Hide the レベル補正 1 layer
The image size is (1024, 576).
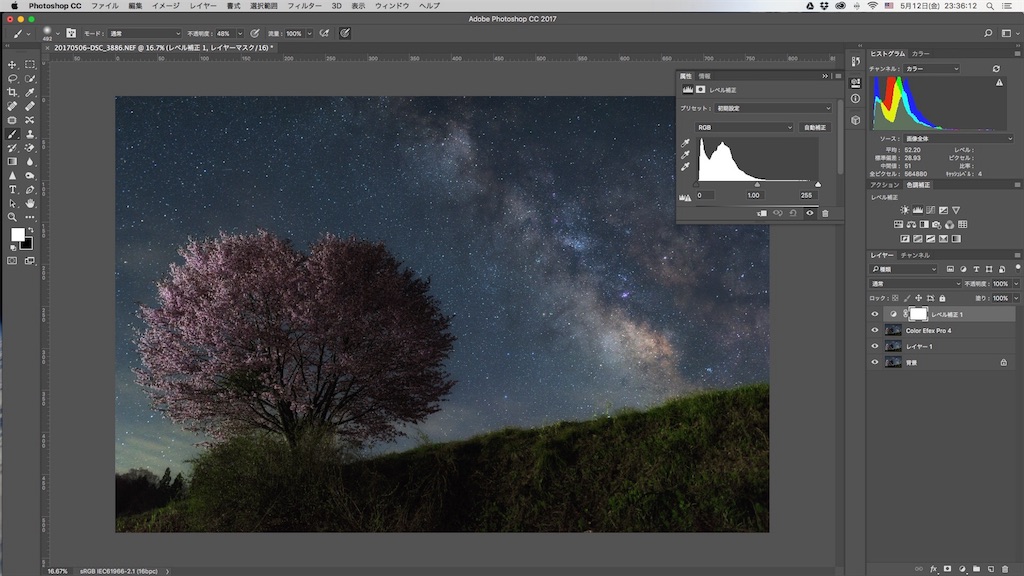click(x=875, y=314)
